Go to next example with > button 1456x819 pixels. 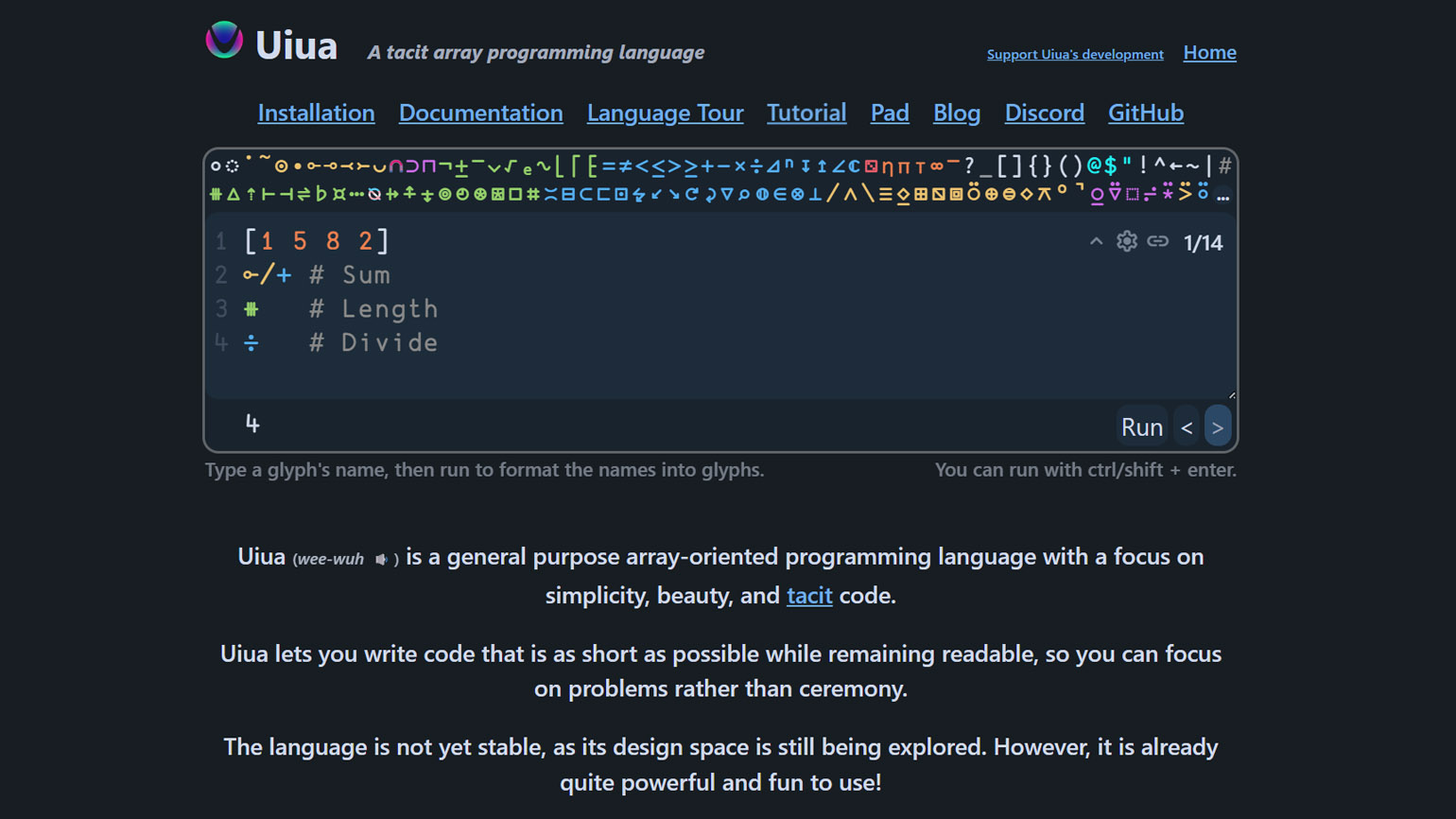1218,427
